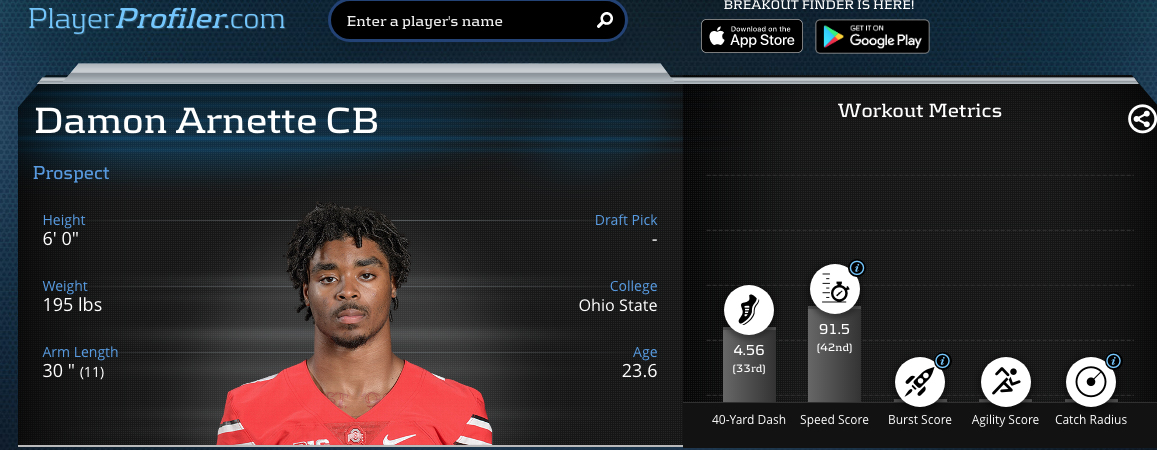Go to the PlayerProfiler.com home logo
1157x450 pixels.
coord(156,19)
